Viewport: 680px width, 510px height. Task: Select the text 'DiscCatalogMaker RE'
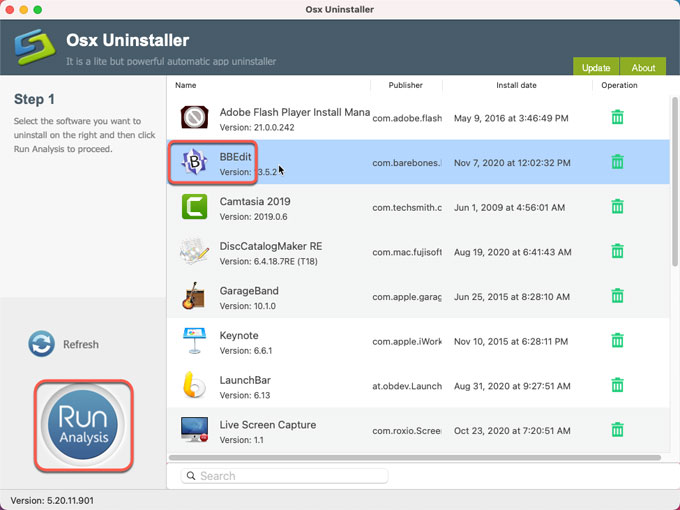click(271, 246)
